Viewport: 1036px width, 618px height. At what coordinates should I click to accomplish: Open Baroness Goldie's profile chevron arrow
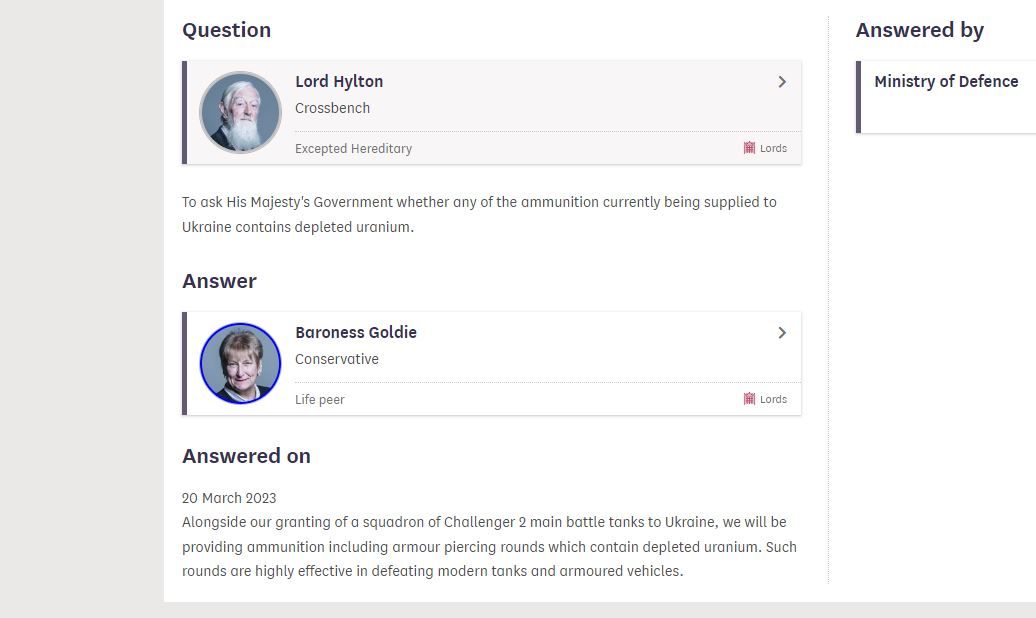[782, 333]
